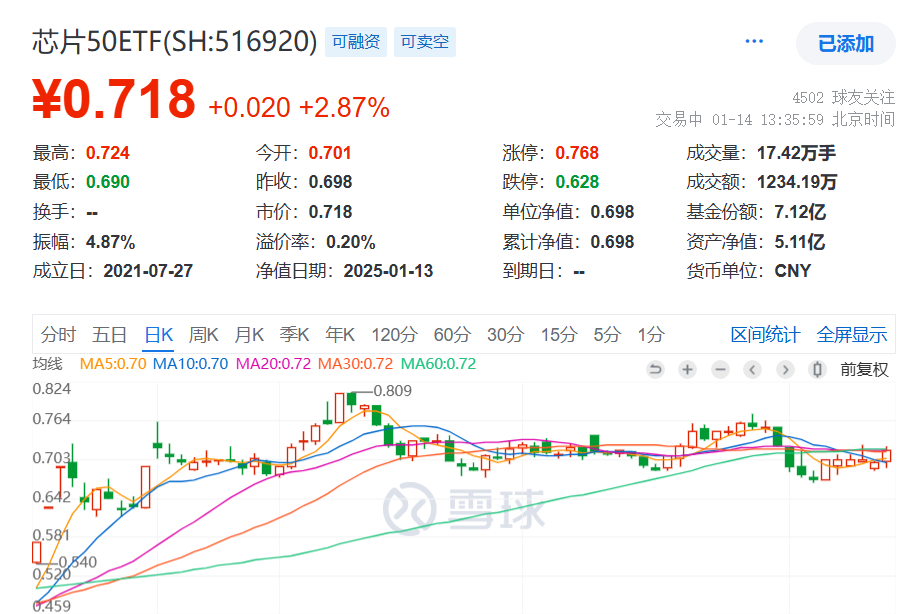Screen dimensions: 920x614
Task: Switch to the 周K weekly chart tab
Action: (203, 334)
